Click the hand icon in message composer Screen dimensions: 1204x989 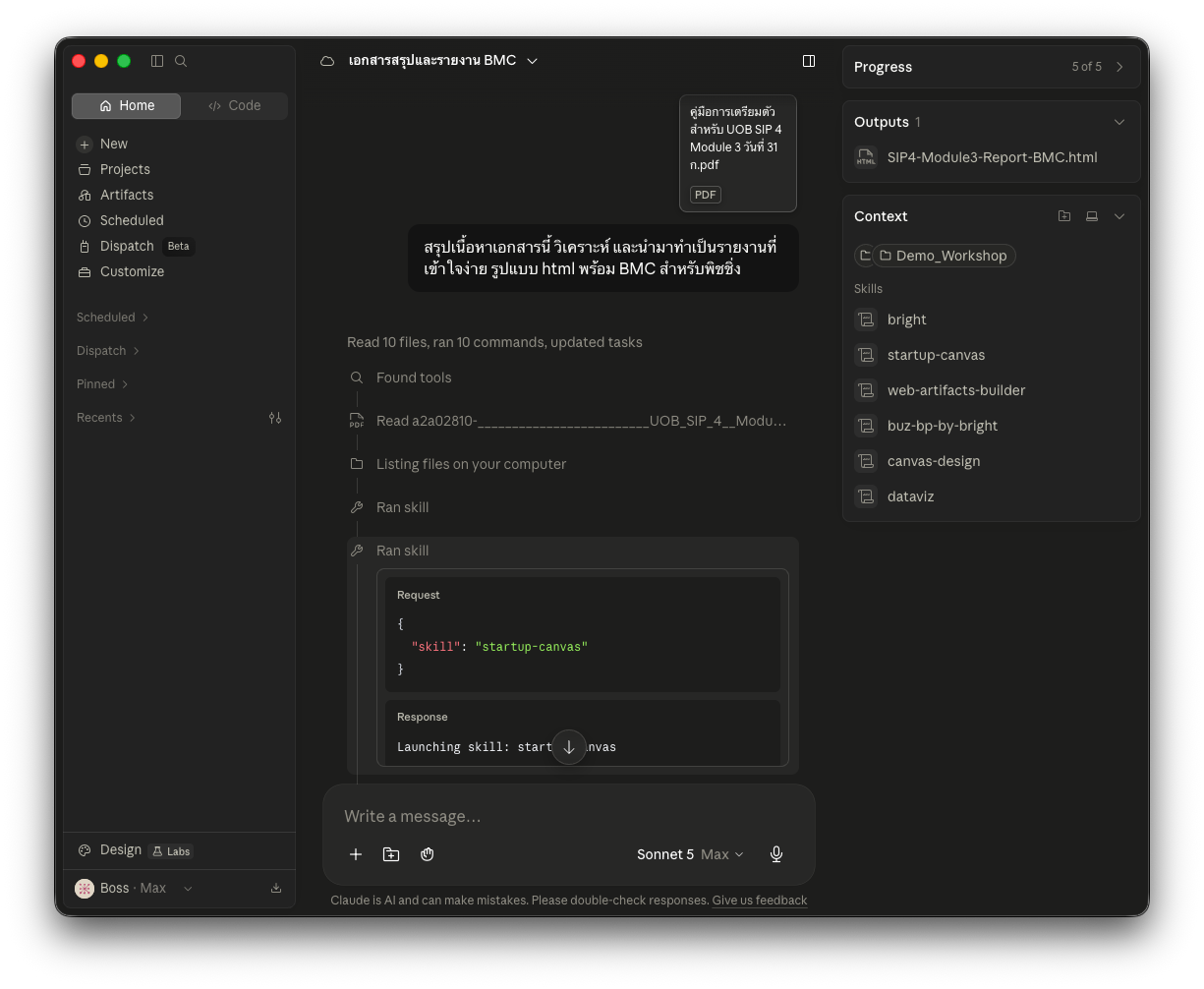(428, 854)
